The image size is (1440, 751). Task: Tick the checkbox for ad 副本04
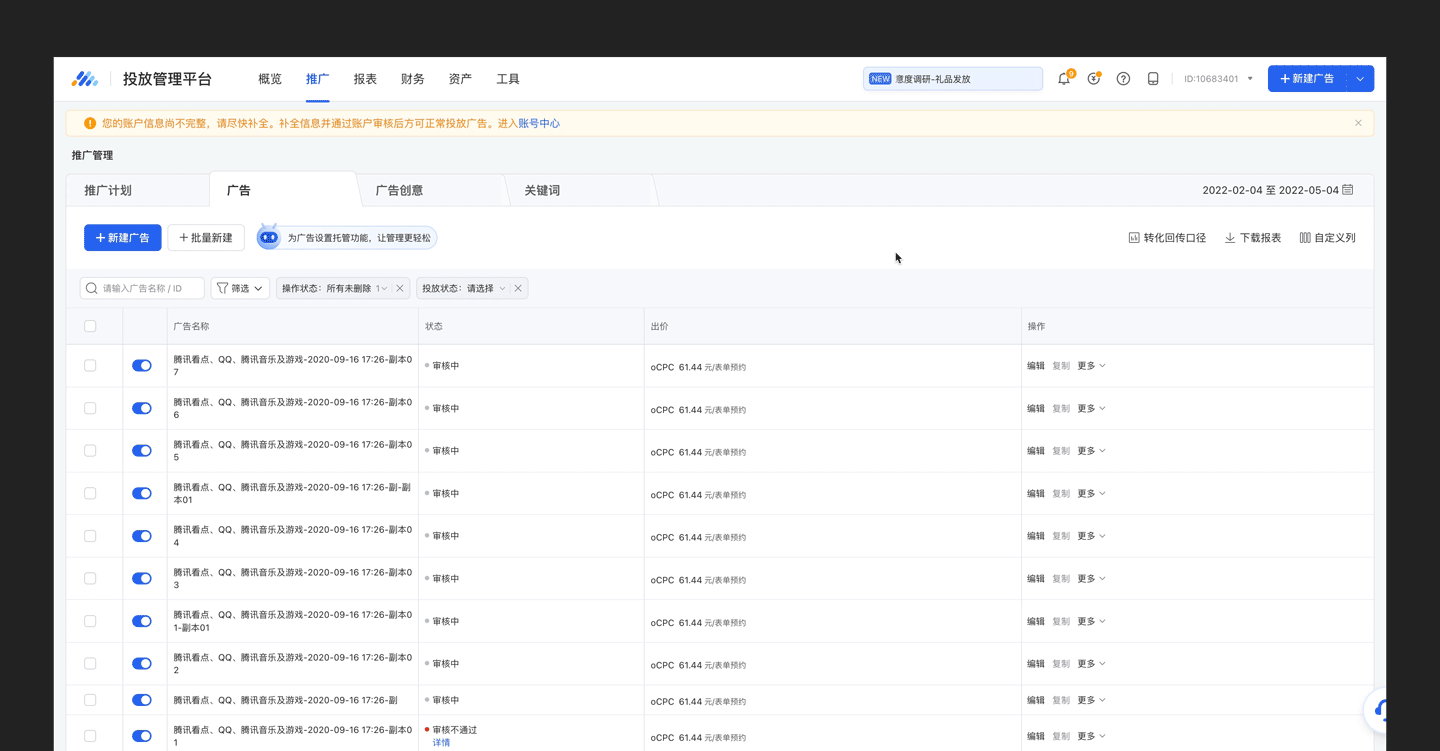(x=90, y=536)
